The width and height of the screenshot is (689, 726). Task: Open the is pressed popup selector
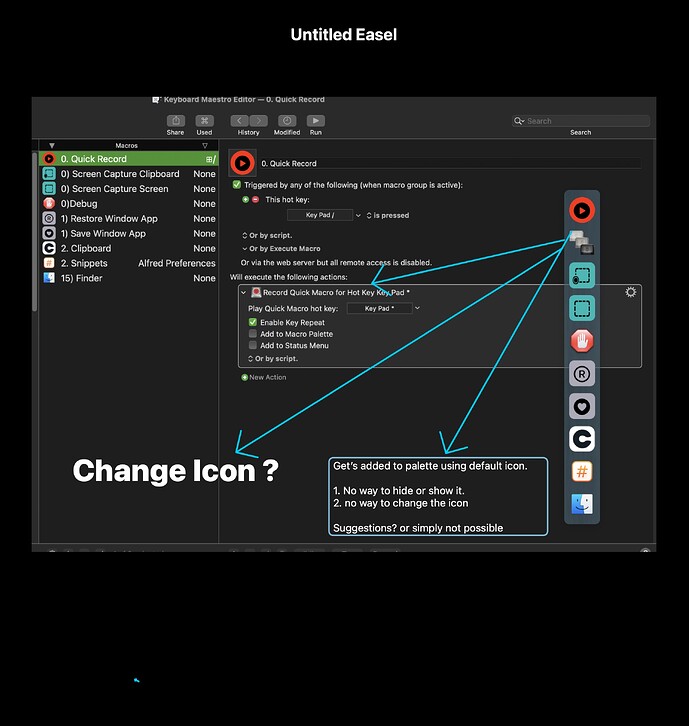(x=388, y=215)
